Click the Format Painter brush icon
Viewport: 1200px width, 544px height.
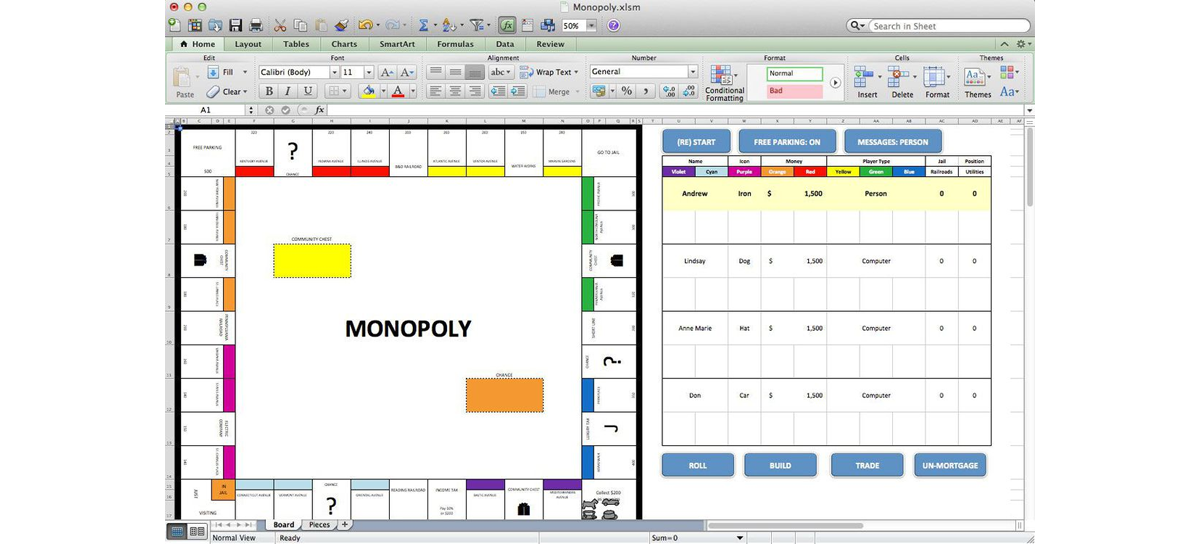click(x=341, y=25)
